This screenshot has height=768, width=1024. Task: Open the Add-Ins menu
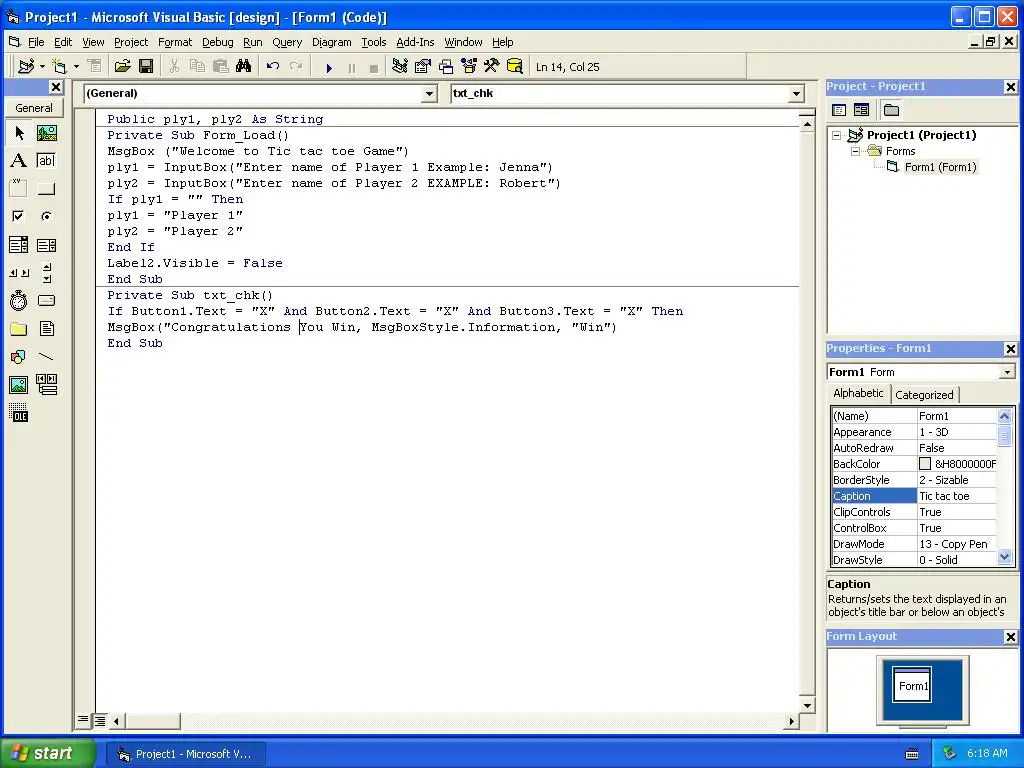pos(415,42)
